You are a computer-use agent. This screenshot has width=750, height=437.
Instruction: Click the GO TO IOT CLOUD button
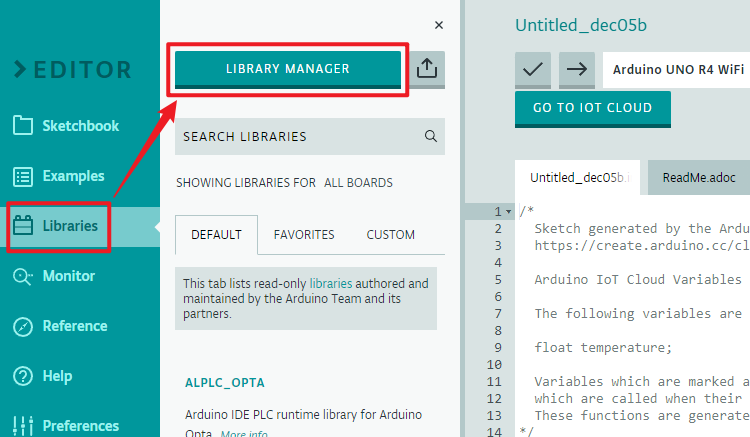pyautogui.click(x=593, y=109)
